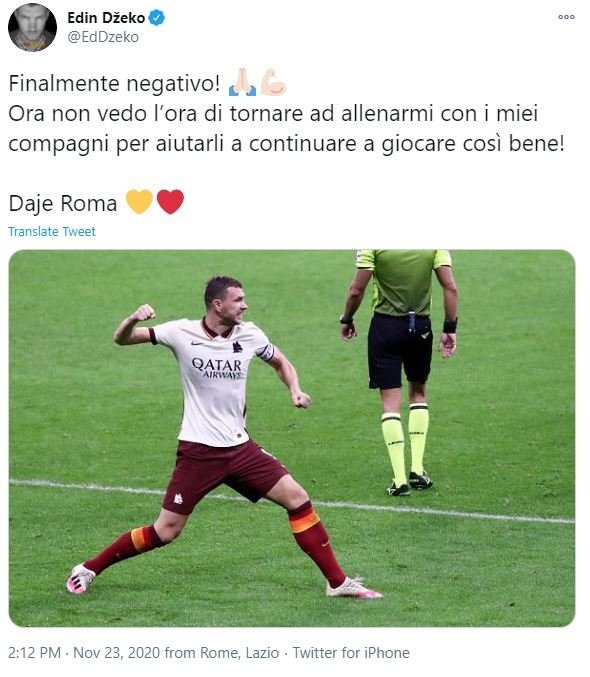Viewport: 590px width, 677px height.
Task: Click the flexed biceps emoji
Action: pyautogui.click(x=273, y=82)
